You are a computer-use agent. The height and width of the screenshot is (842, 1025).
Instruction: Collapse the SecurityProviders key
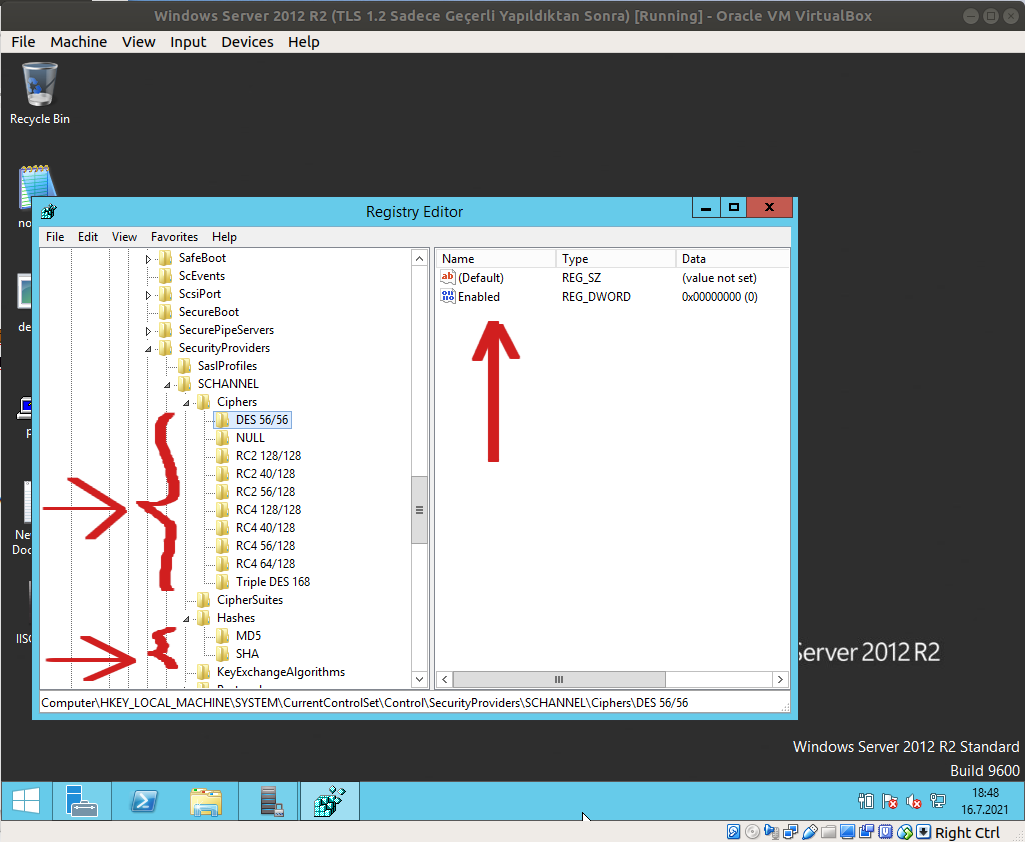click(148, 349)
